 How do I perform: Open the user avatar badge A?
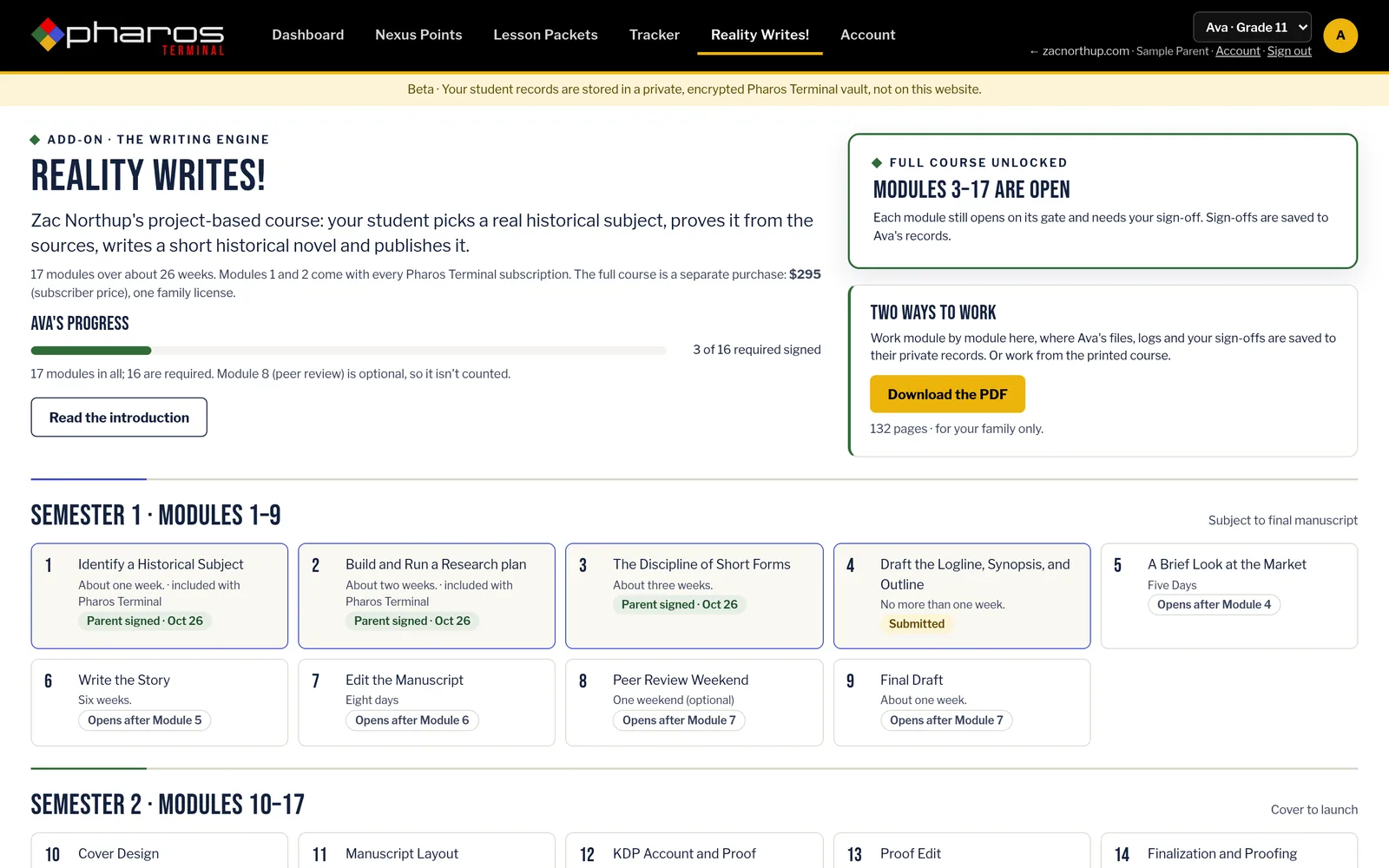pyautogui.click(x=1340, y=36)
